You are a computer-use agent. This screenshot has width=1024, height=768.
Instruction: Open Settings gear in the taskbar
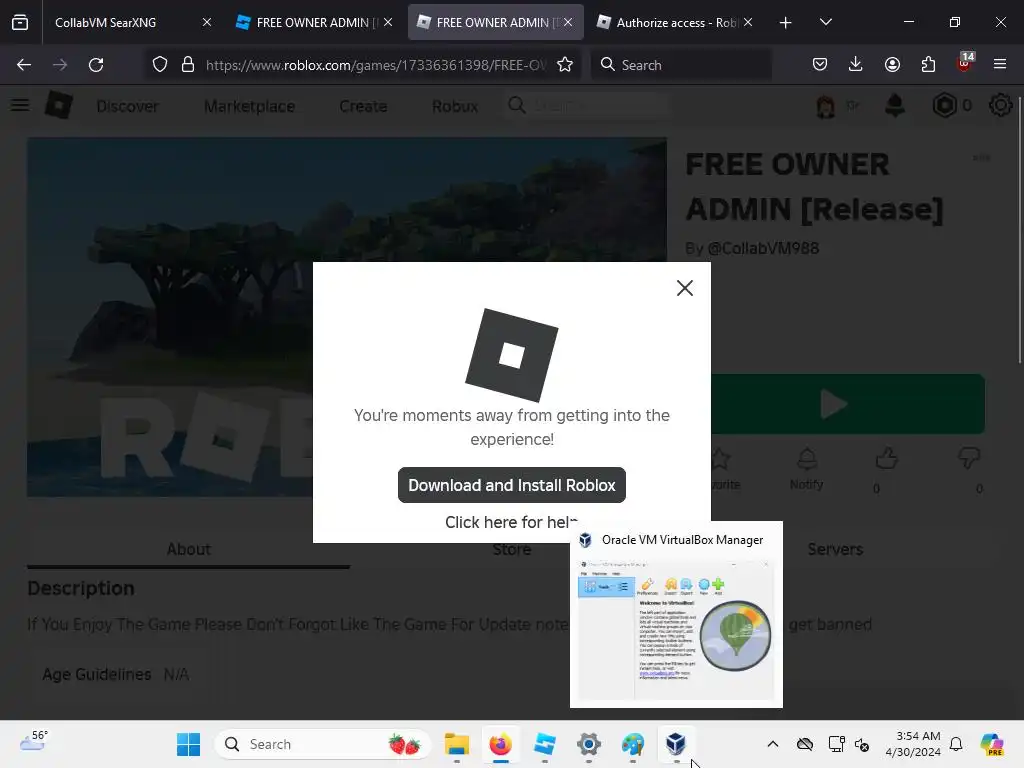tap(588, 744)
